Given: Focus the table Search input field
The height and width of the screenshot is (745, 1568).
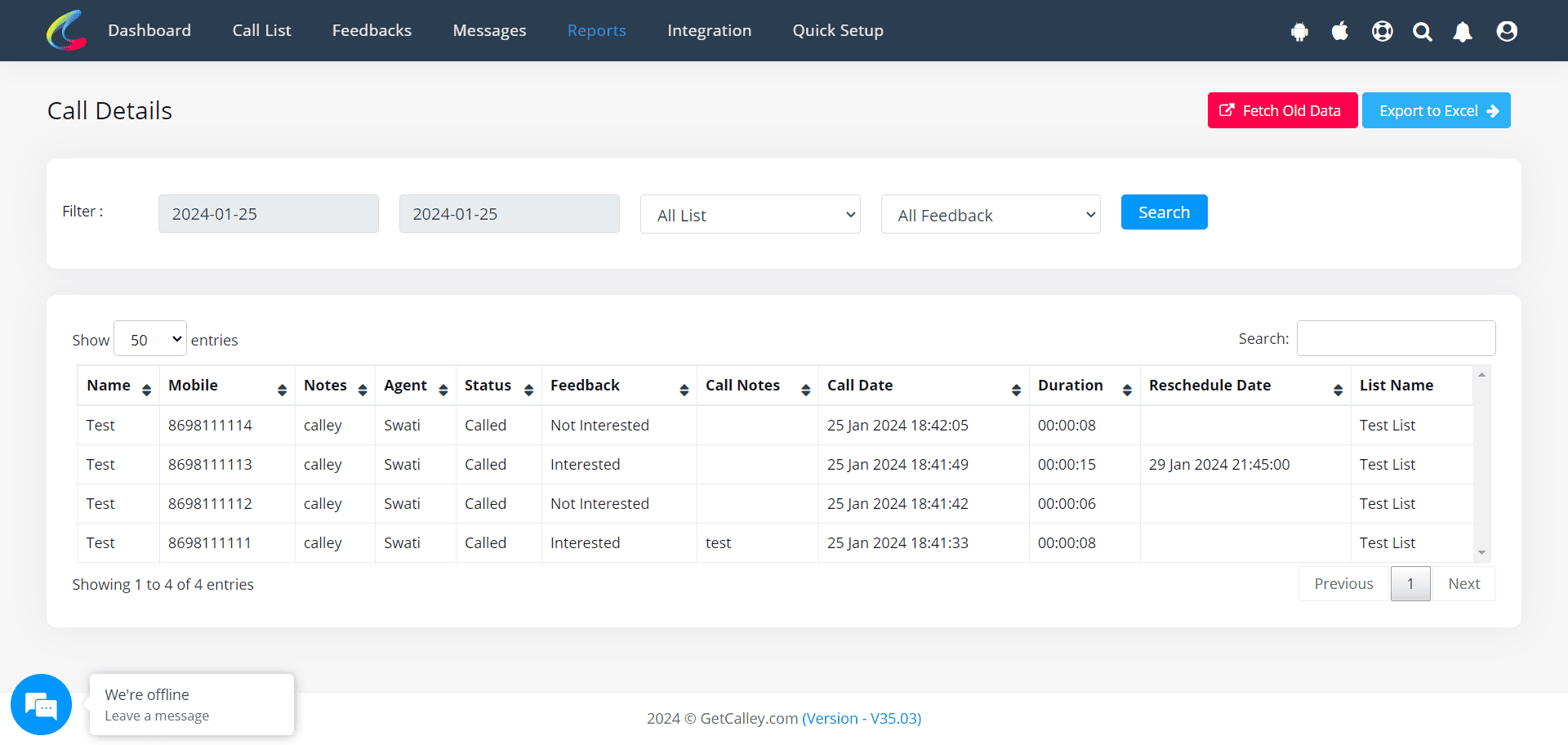Looking at the screenshot, I should click(x=1396, y=338).
